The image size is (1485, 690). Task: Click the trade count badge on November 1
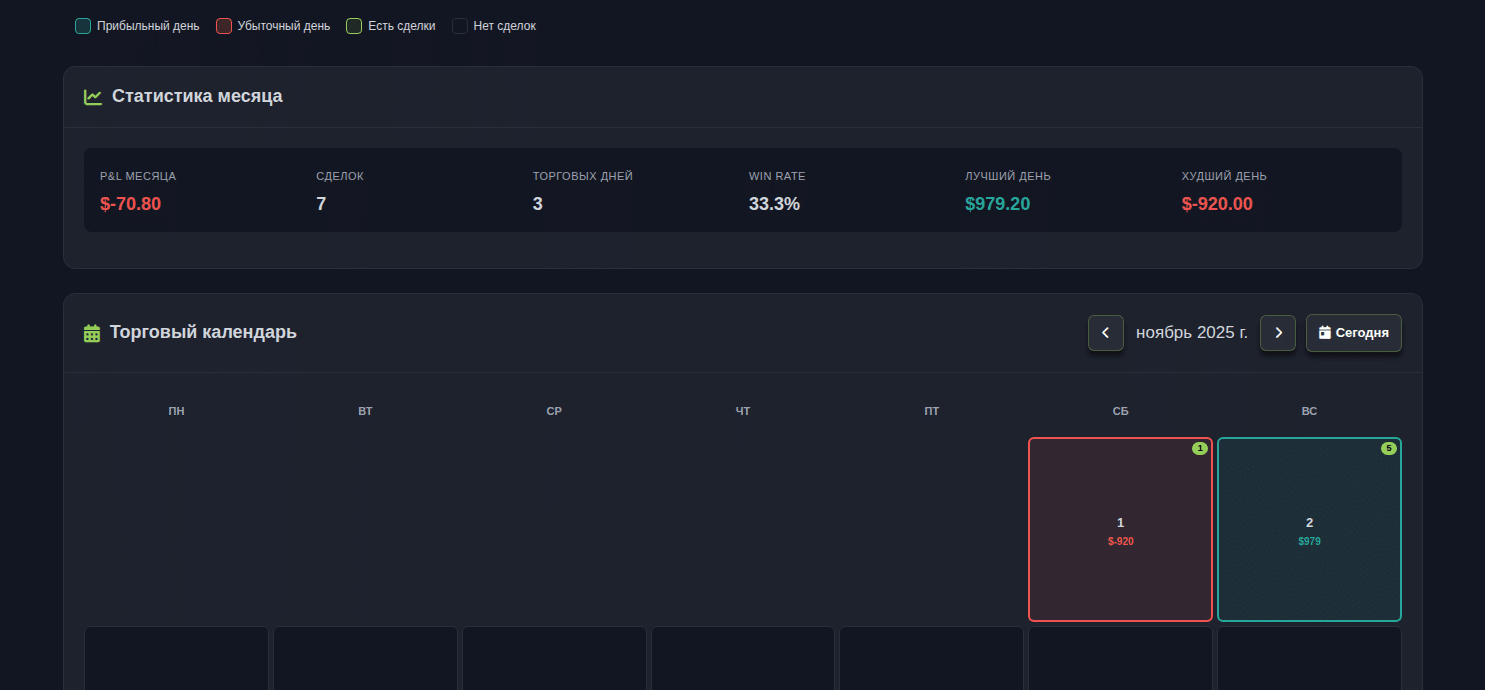[1199, 449]
